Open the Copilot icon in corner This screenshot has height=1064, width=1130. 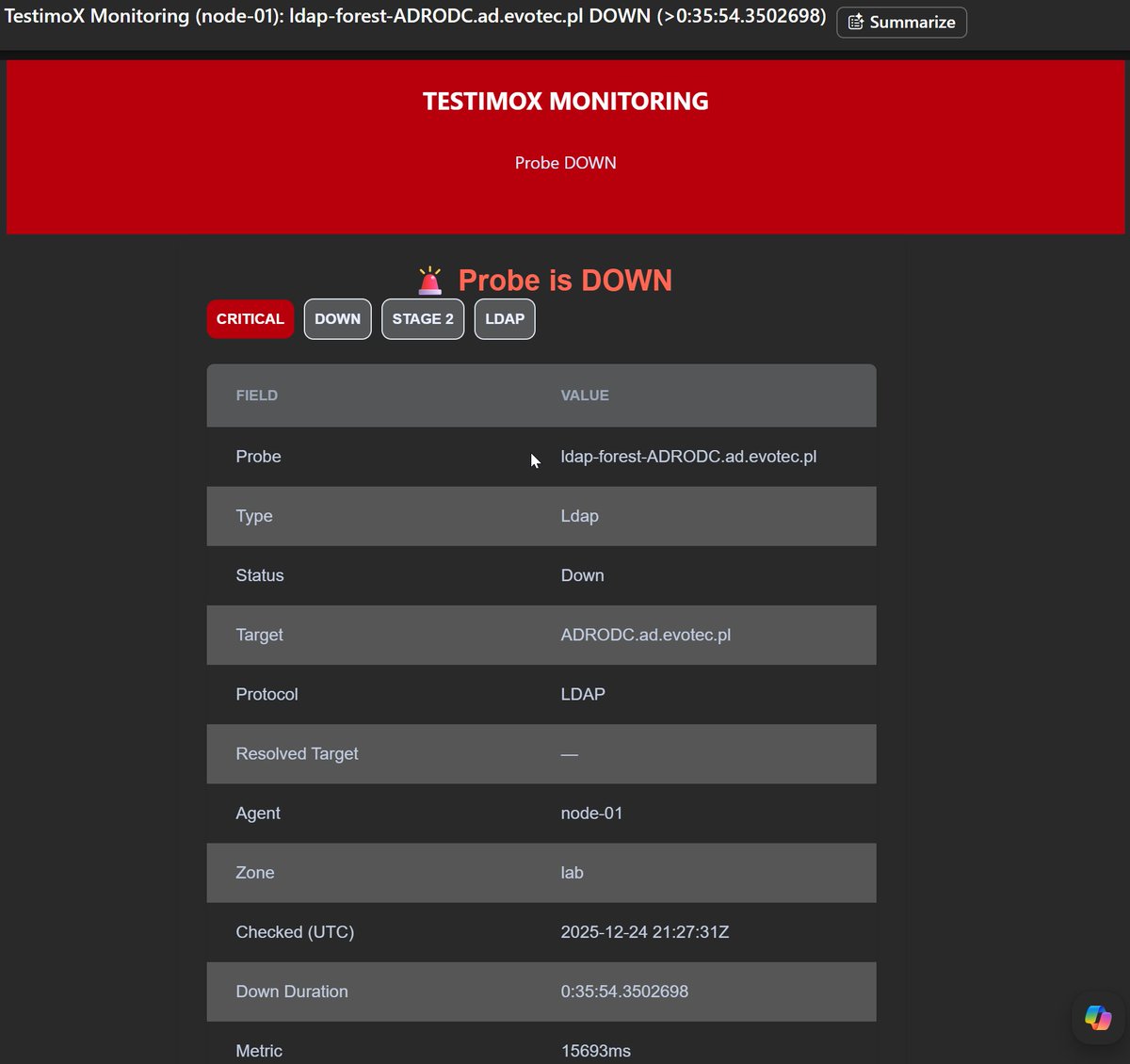coord(1098,1017)
